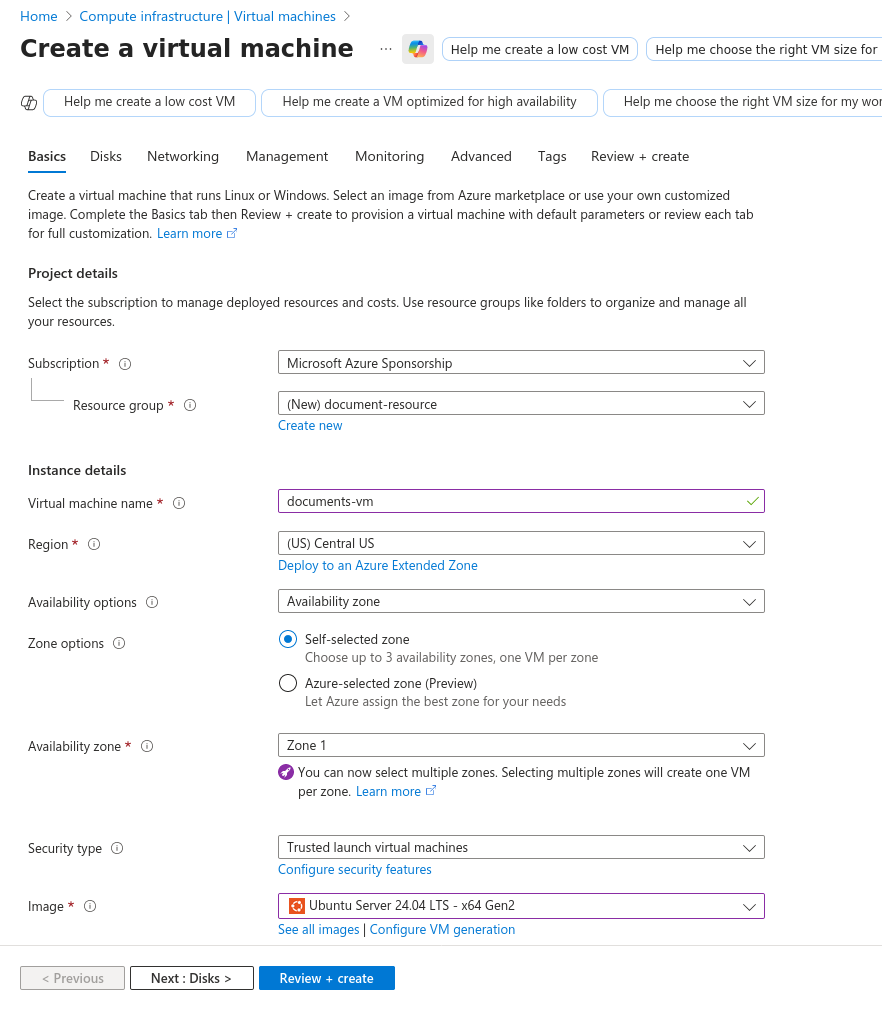Click lower Help me create a low cost VM
This screenshot has width=882, height=1013.
(149, 102)
